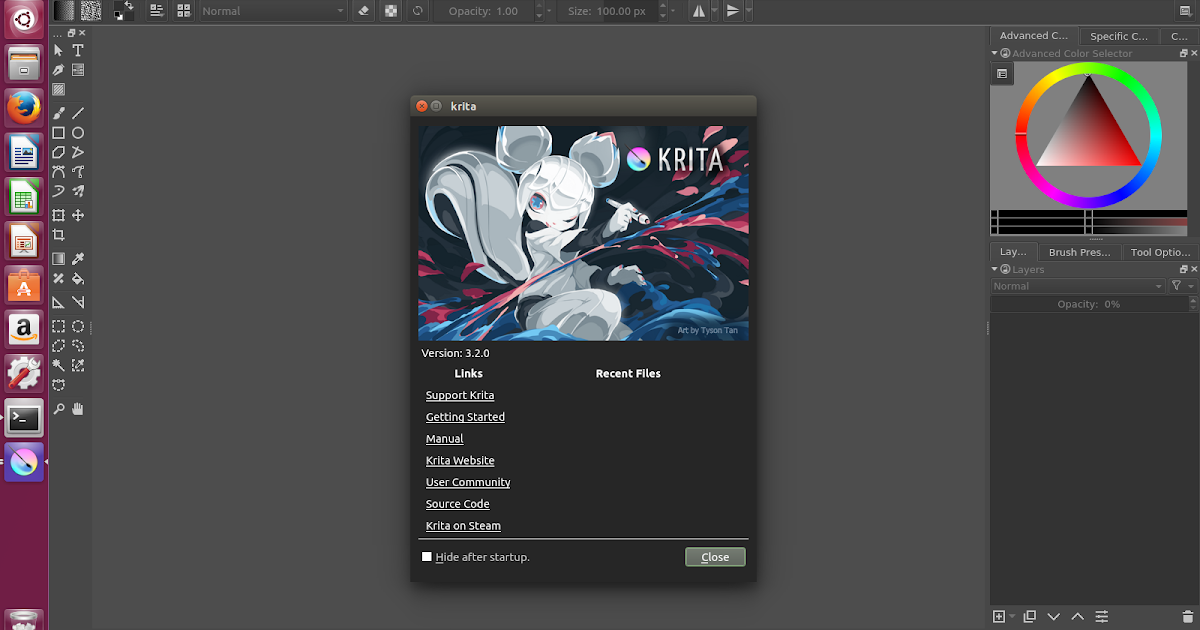Open the User Community link
This screenshot has width=1200, height=630.
tap(468, 483)
